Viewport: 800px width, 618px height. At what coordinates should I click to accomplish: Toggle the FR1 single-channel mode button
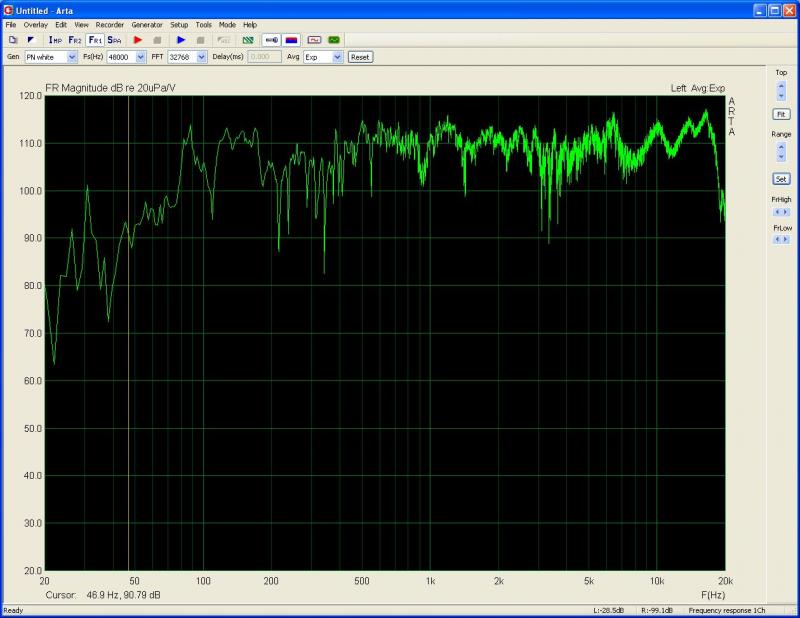click(95, 40)
